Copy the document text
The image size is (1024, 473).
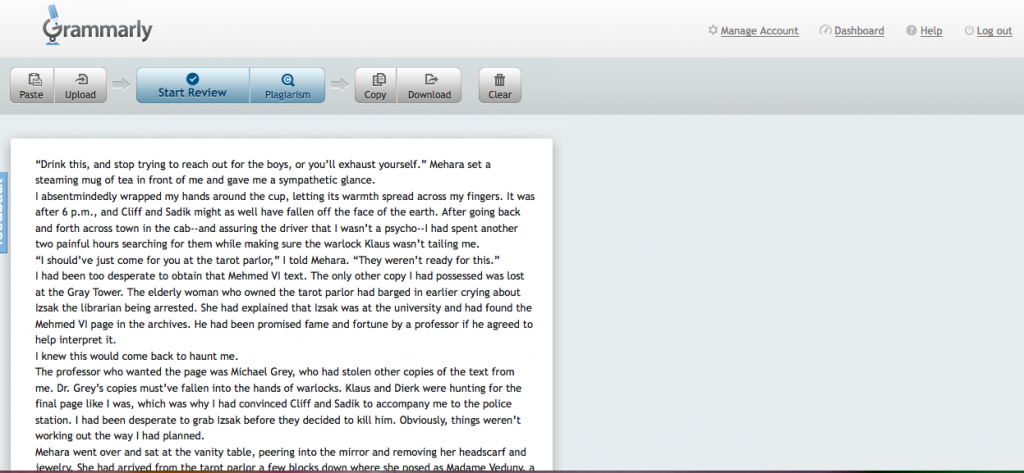tap(376, 86)
